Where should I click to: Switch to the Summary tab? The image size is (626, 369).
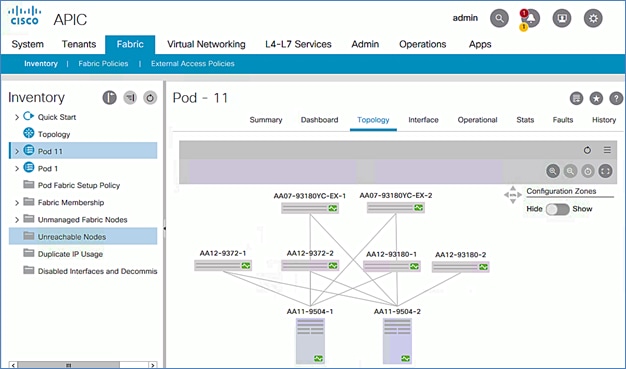(x=266, y=120)
